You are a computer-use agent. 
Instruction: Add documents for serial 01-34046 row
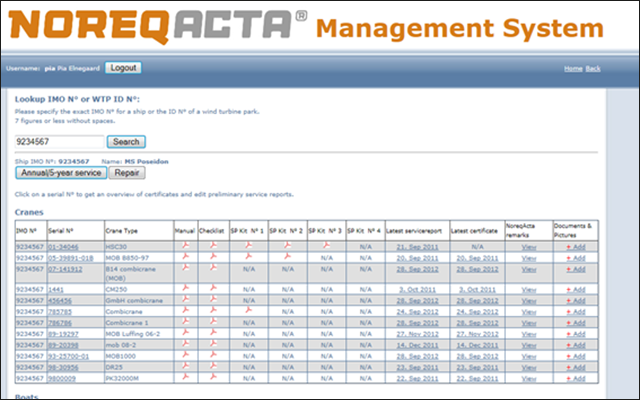[x=576, y=247]
